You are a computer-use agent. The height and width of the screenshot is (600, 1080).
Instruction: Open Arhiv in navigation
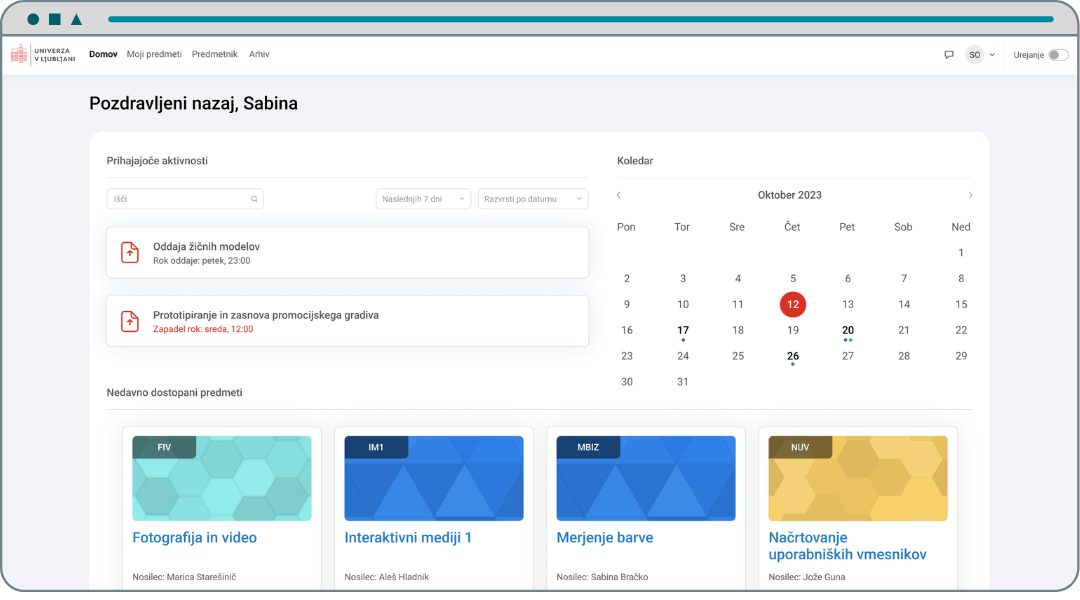tap(259, 54)
